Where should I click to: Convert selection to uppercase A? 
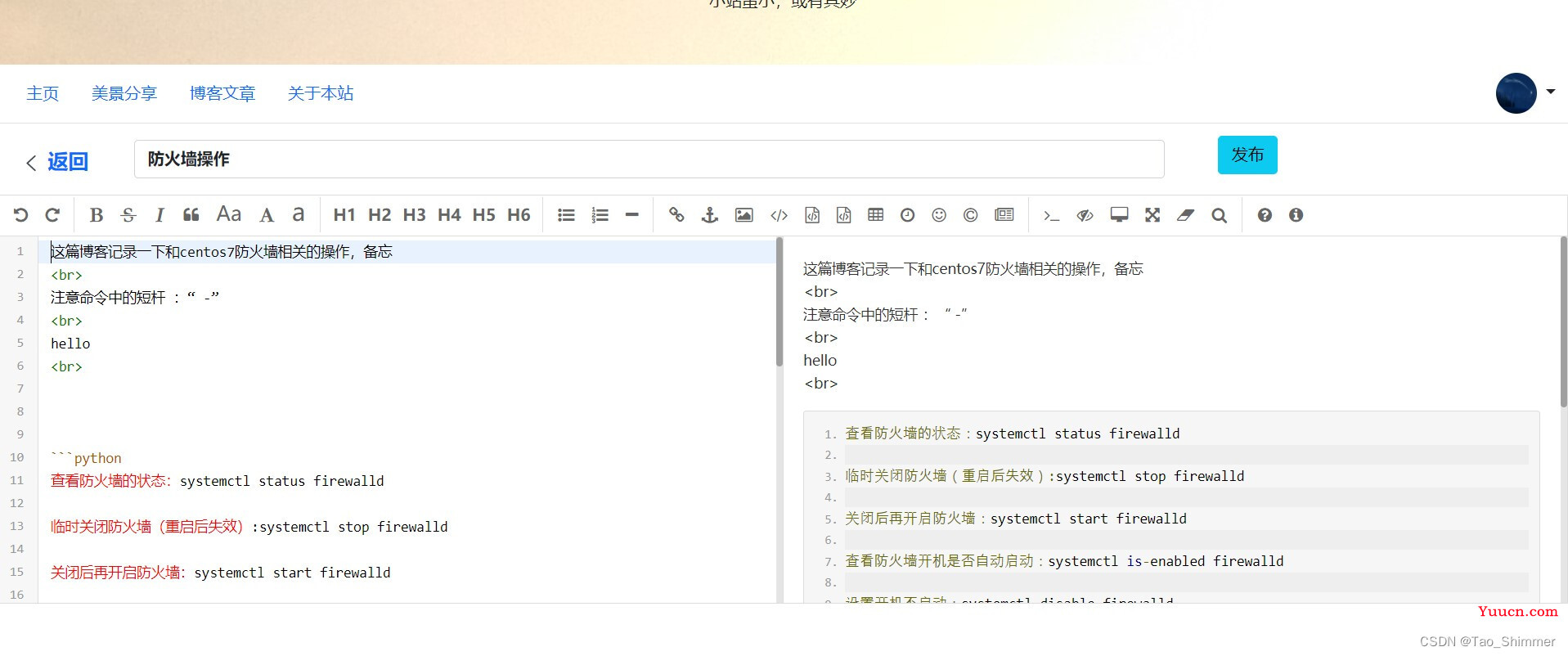(x=267, y=215)
